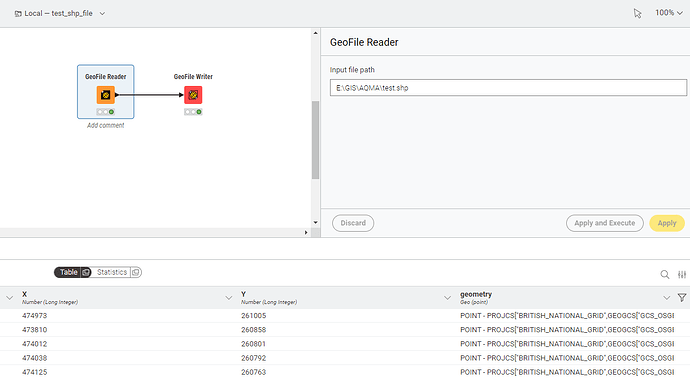The width and height of the screenshot is (690, 378).
Task: Select the Local test_shp_file workflow title
Action: tap(58, 14)
